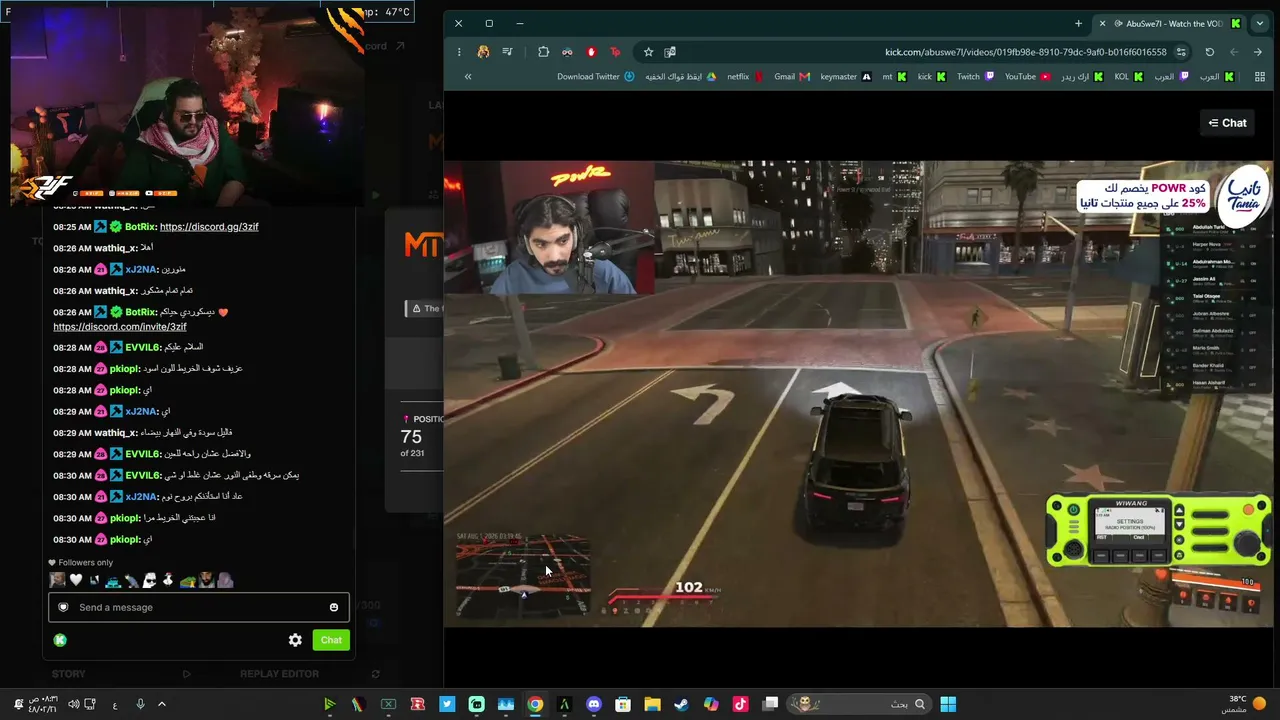Go forward in browser history

click(1234, 52)
